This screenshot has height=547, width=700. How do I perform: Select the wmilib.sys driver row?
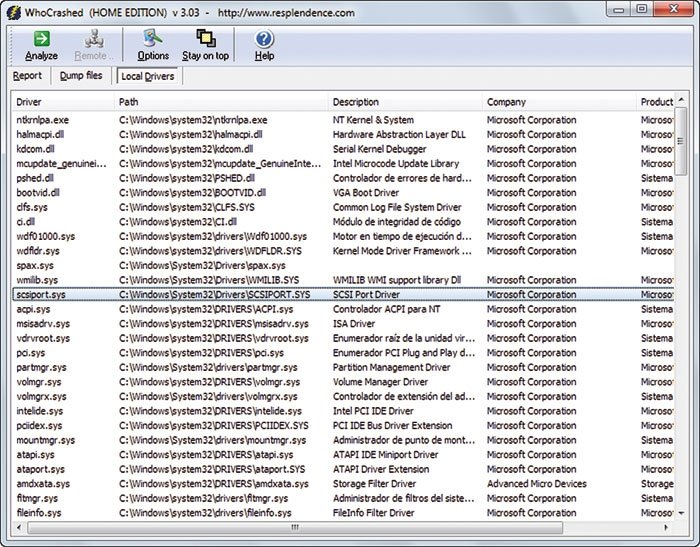click(x=343, y=280)
